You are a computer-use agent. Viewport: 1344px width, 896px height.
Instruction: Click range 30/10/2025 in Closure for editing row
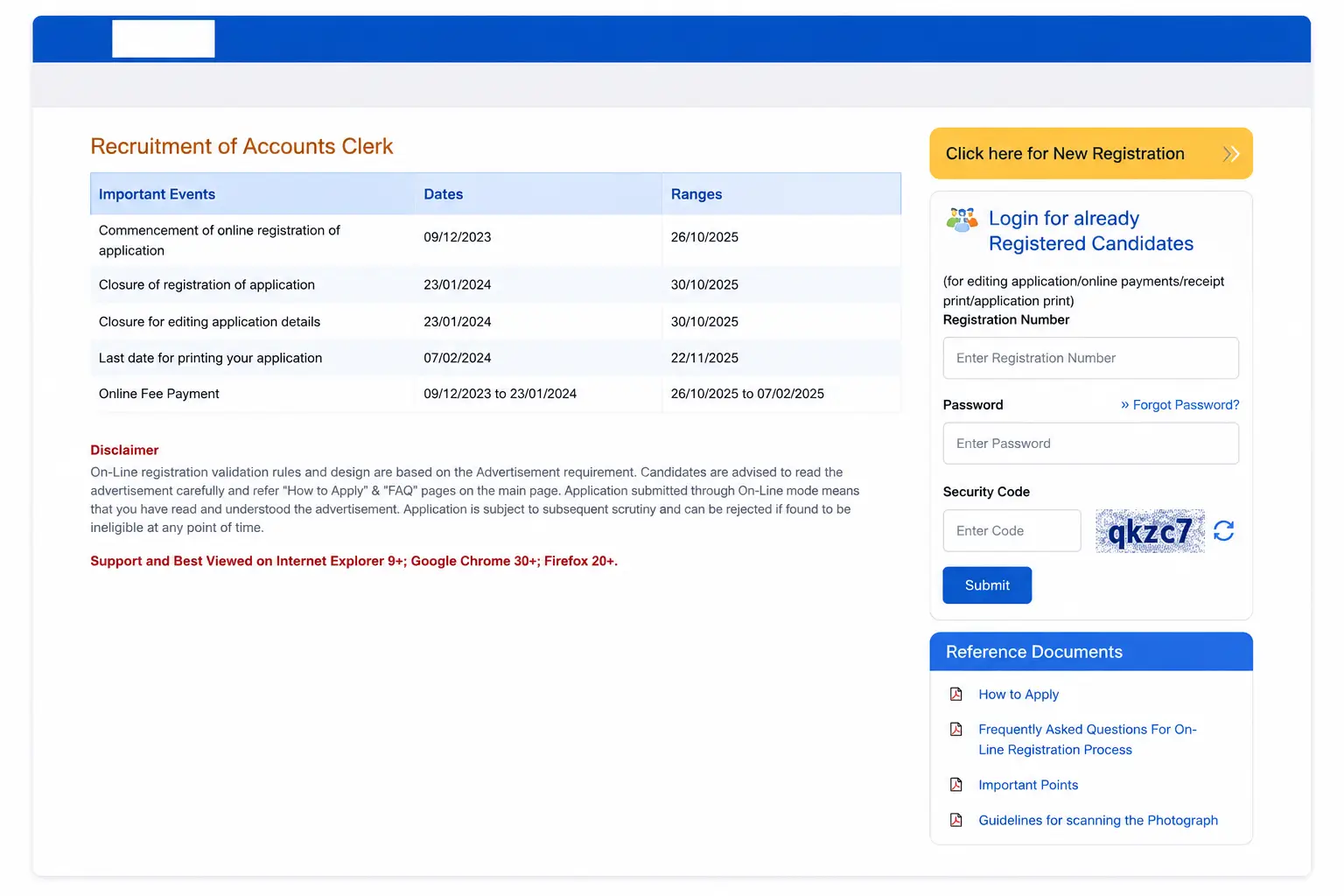[704, 321]
